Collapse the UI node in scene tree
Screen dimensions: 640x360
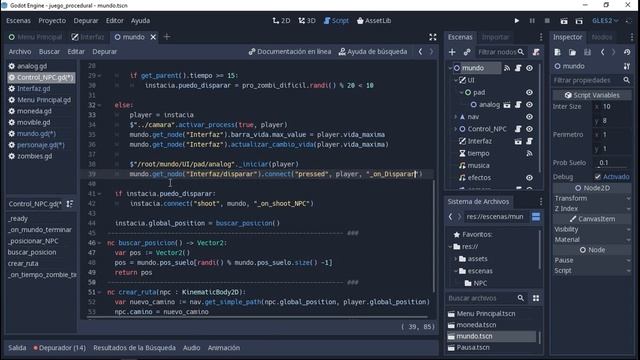[456, 80]
